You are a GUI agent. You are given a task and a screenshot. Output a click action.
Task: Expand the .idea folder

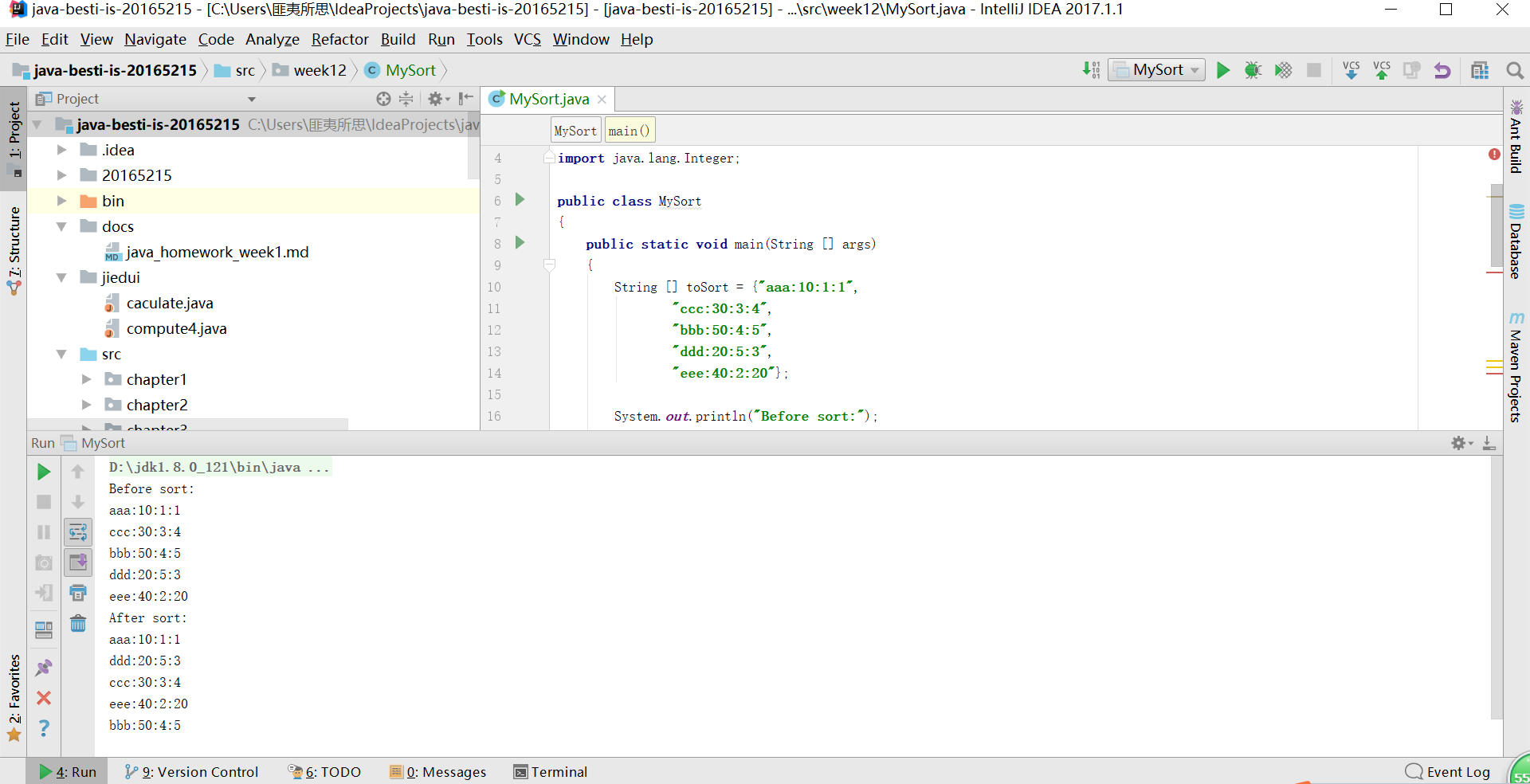click(61, 150)
